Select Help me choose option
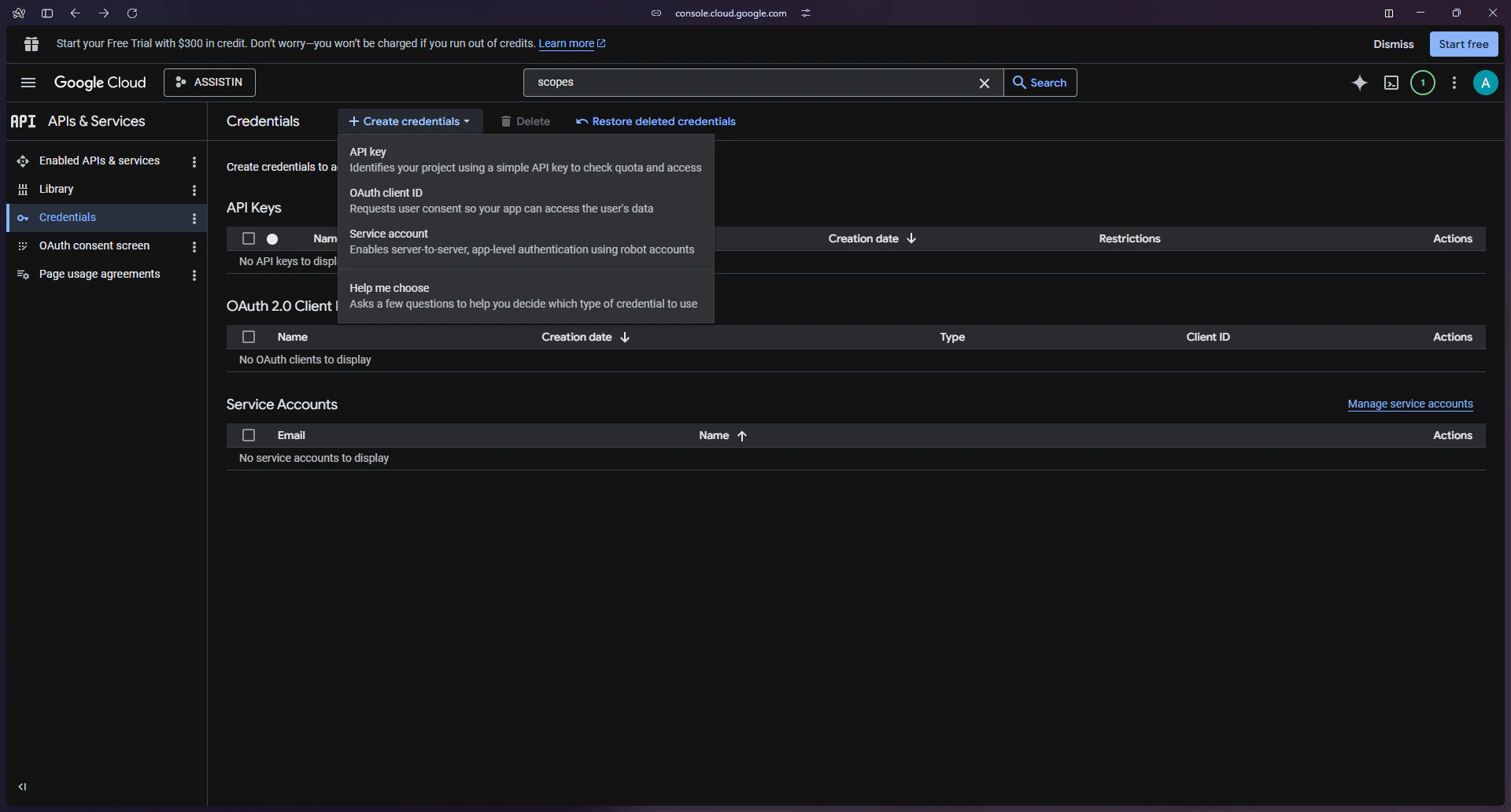 (526, 296)
